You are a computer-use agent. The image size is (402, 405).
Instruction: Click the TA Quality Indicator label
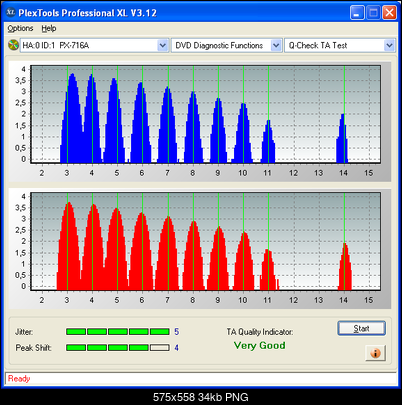260,332
